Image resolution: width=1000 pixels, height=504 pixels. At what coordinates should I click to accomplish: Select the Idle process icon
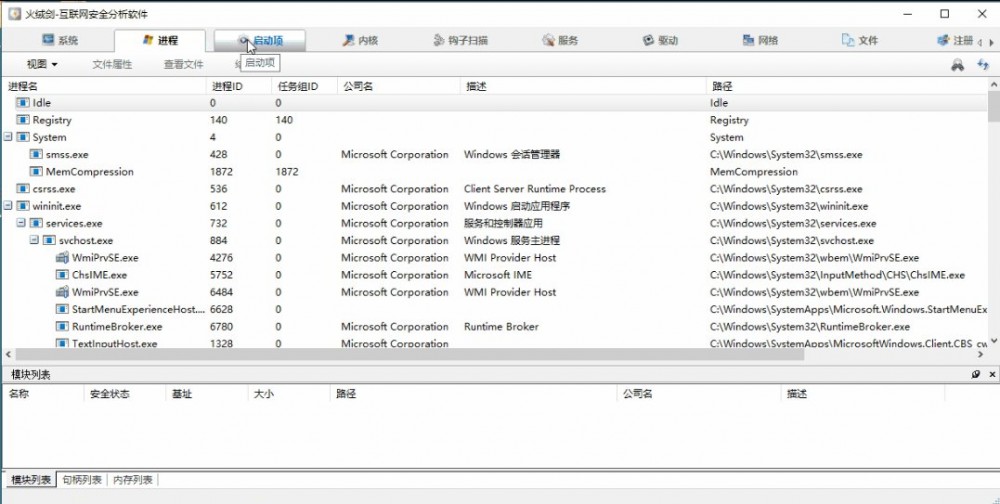(x=23, y=103)
